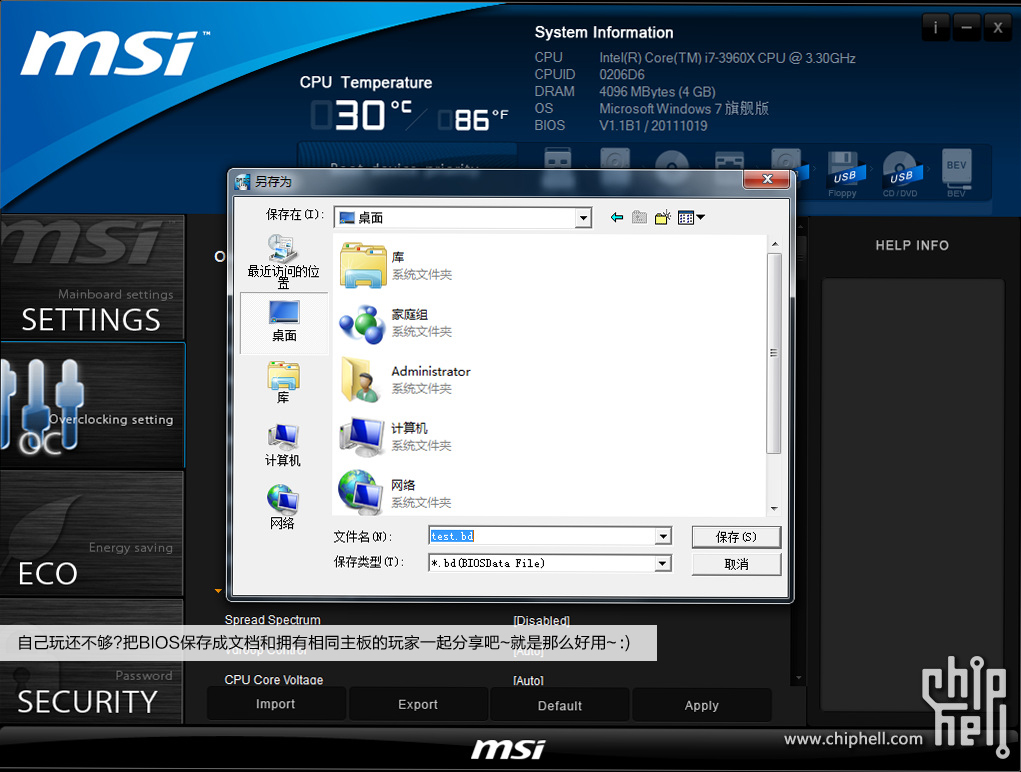Open the SETTINGS mainboard settings panel
The height and width of the screenshot is (772, 1021).
tap(92, 277)
